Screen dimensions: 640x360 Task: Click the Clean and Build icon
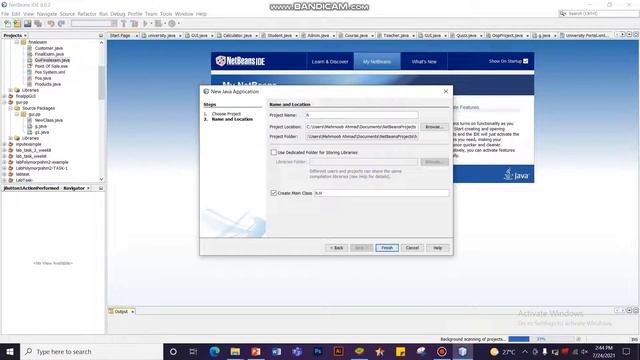coord(134,24)
